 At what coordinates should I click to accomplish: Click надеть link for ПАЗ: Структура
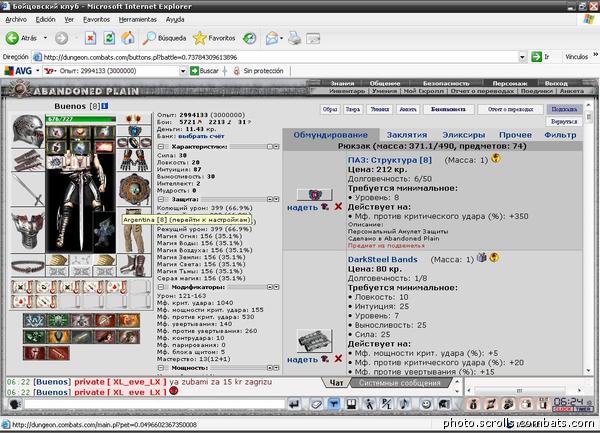point(303,208)
